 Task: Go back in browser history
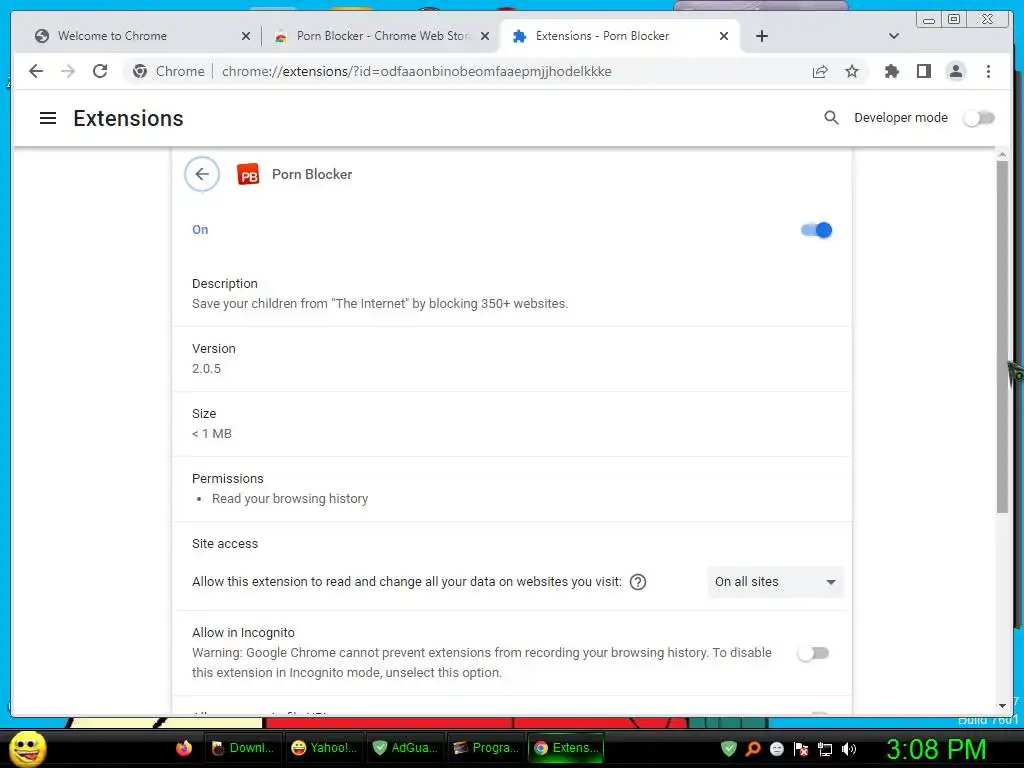[x=36, y=71]
